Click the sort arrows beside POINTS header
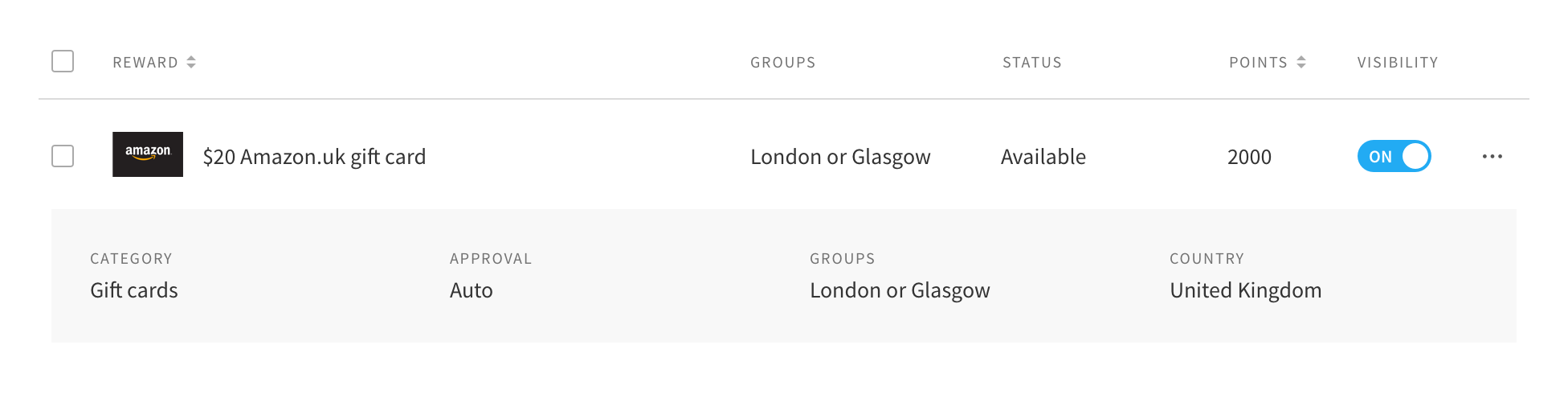The image size is (1568, 394). [1301, 62]
